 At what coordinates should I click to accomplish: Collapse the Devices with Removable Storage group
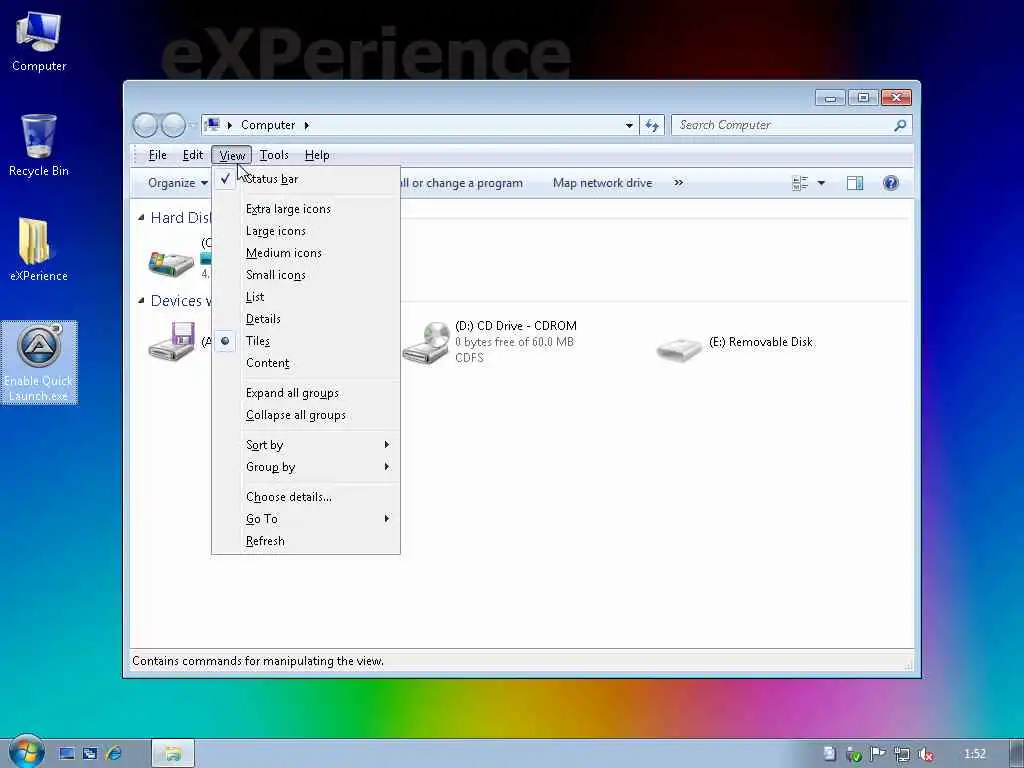pos(141,300)
